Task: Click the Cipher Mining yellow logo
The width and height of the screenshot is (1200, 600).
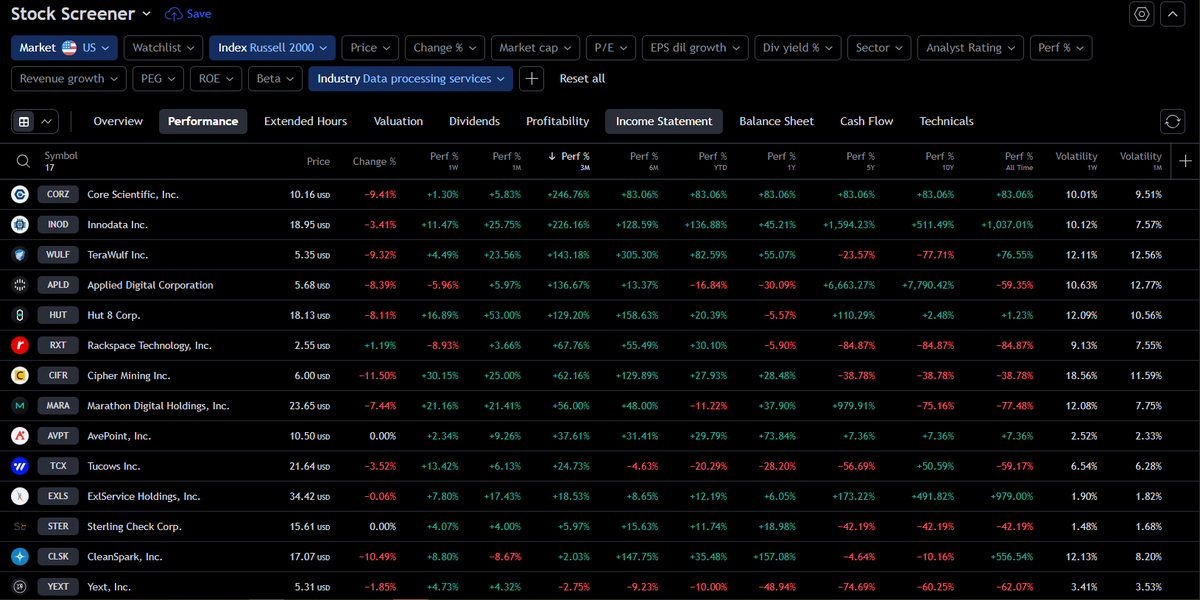Action: coord(19,375)
